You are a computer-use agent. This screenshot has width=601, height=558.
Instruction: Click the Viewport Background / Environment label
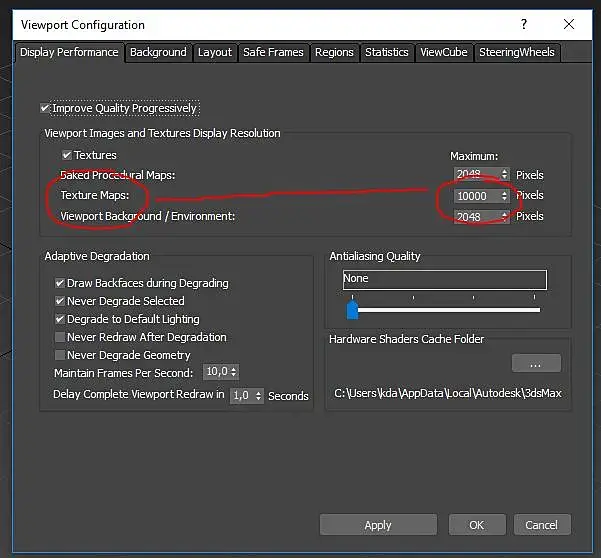click(148, 217)
